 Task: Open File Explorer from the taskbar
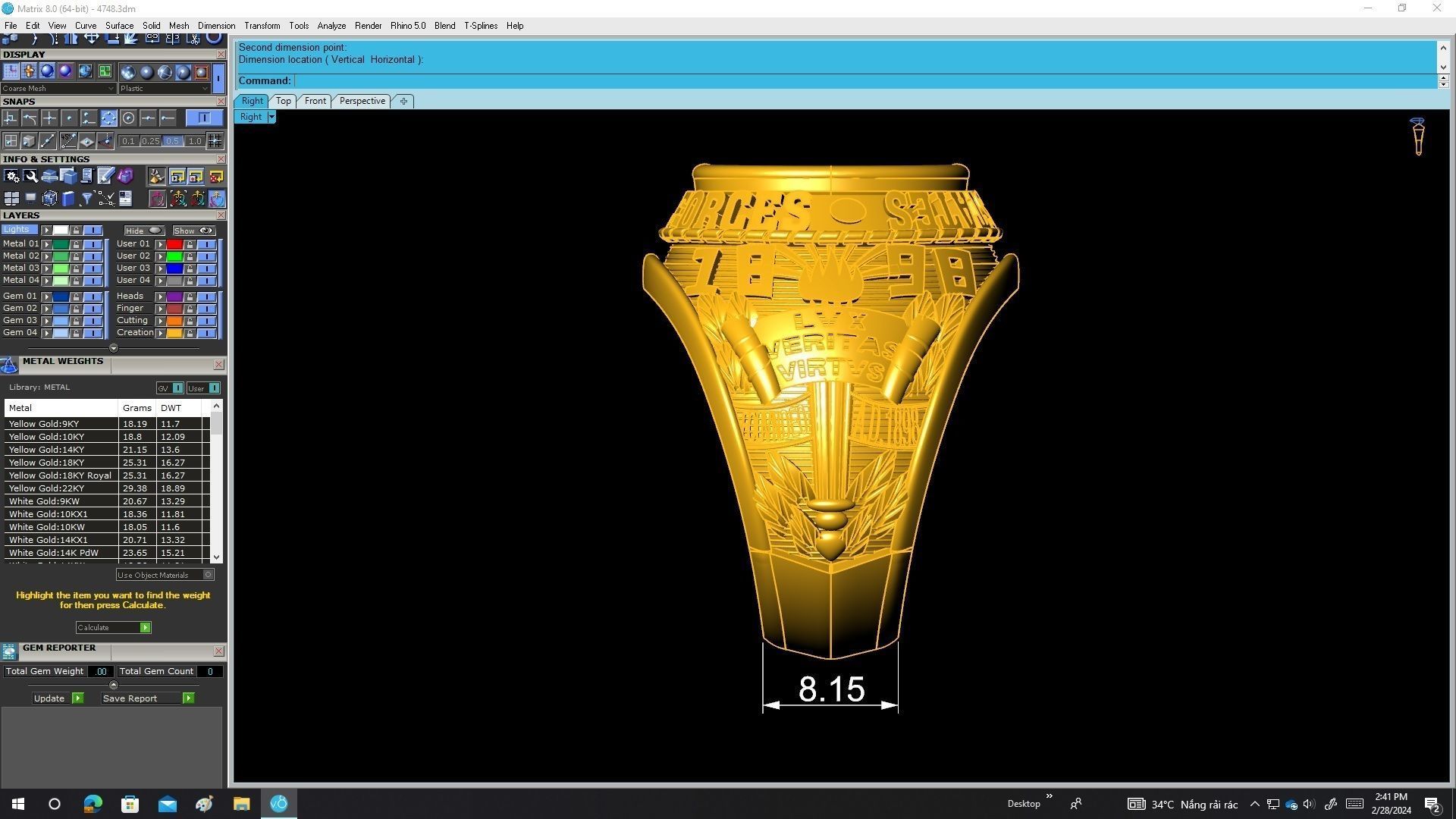click(x=241, y=804)
